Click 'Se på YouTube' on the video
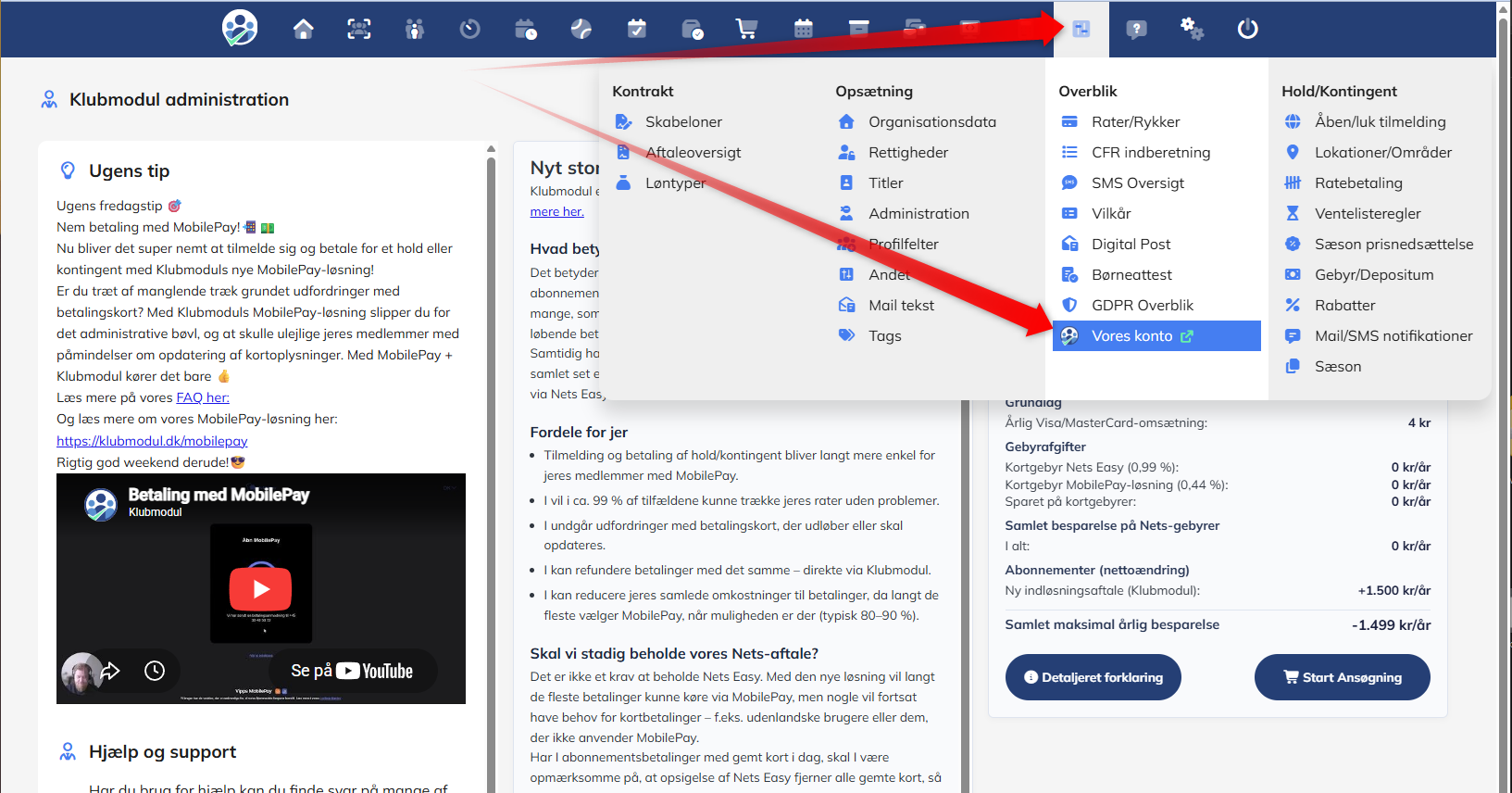The height and width of the screenshot is (793, 1512). tap(352, 671)
